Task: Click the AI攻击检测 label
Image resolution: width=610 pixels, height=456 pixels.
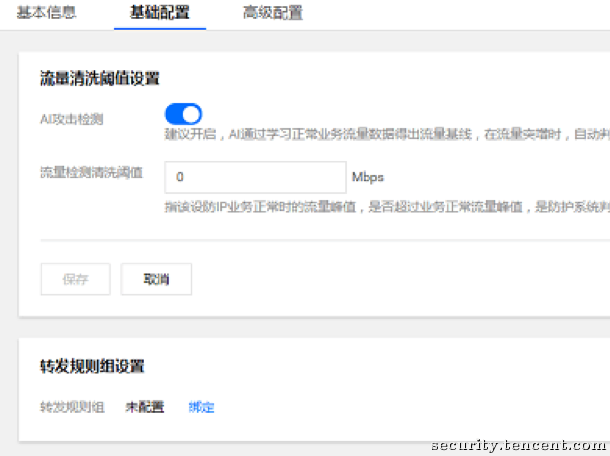Action: 72,119
